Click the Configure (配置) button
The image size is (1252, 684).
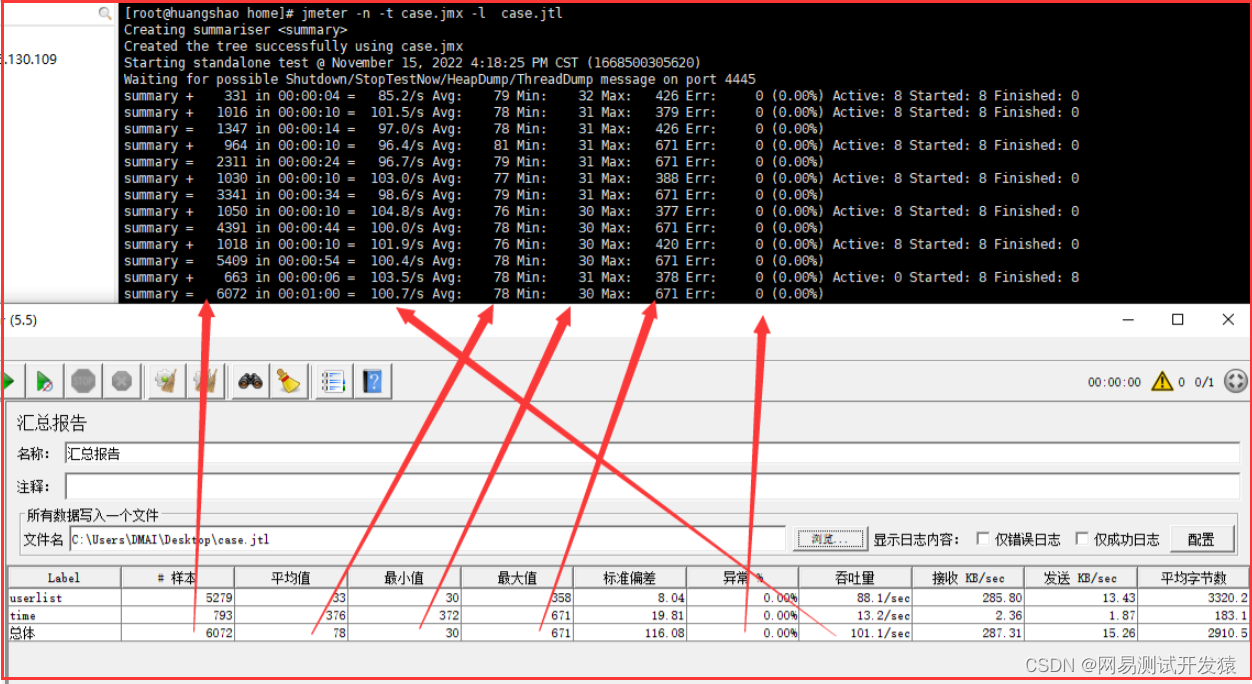(x=1202, y=539)
